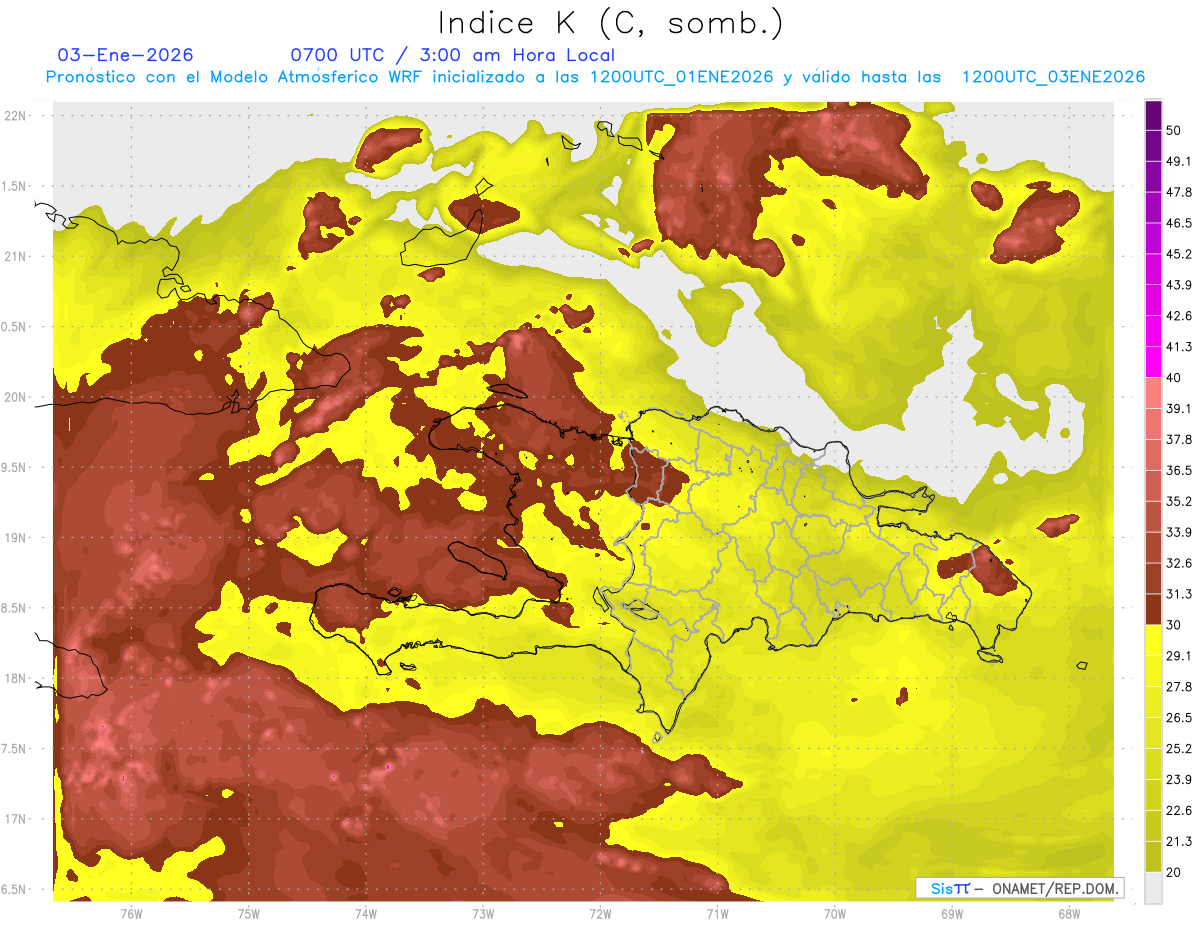Click the bright yellow swatch between 29.1 and 30
The height and width of the screenshot is (927, 1200).
tap(1153, 641)
